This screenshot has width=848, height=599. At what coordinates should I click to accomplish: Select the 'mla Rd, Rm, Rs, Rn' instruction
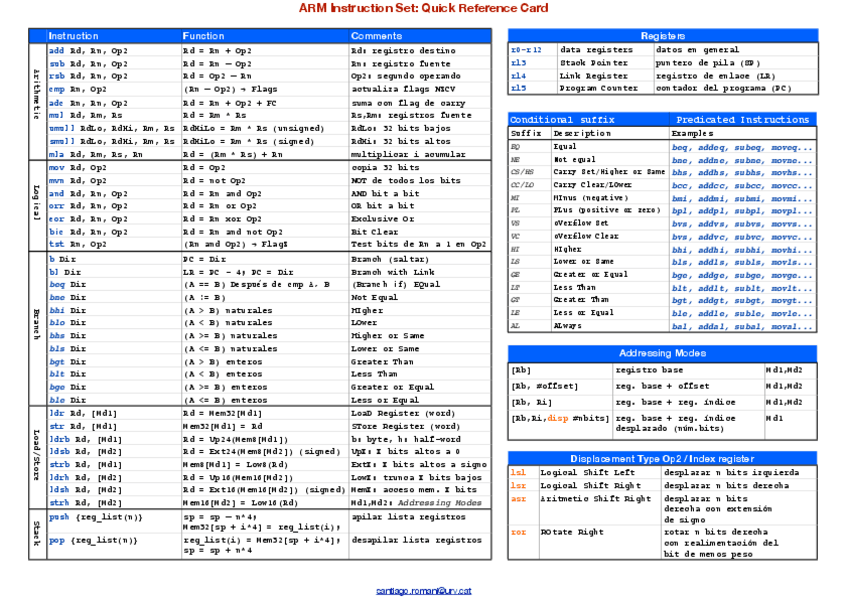[x=96, y=154]
